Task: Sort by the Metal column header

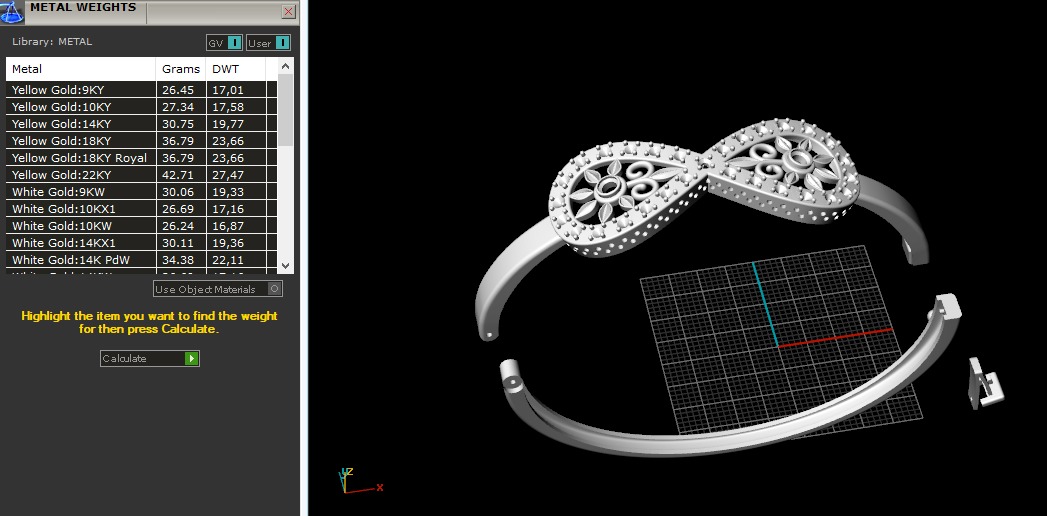Action: [x=81, y=69]
